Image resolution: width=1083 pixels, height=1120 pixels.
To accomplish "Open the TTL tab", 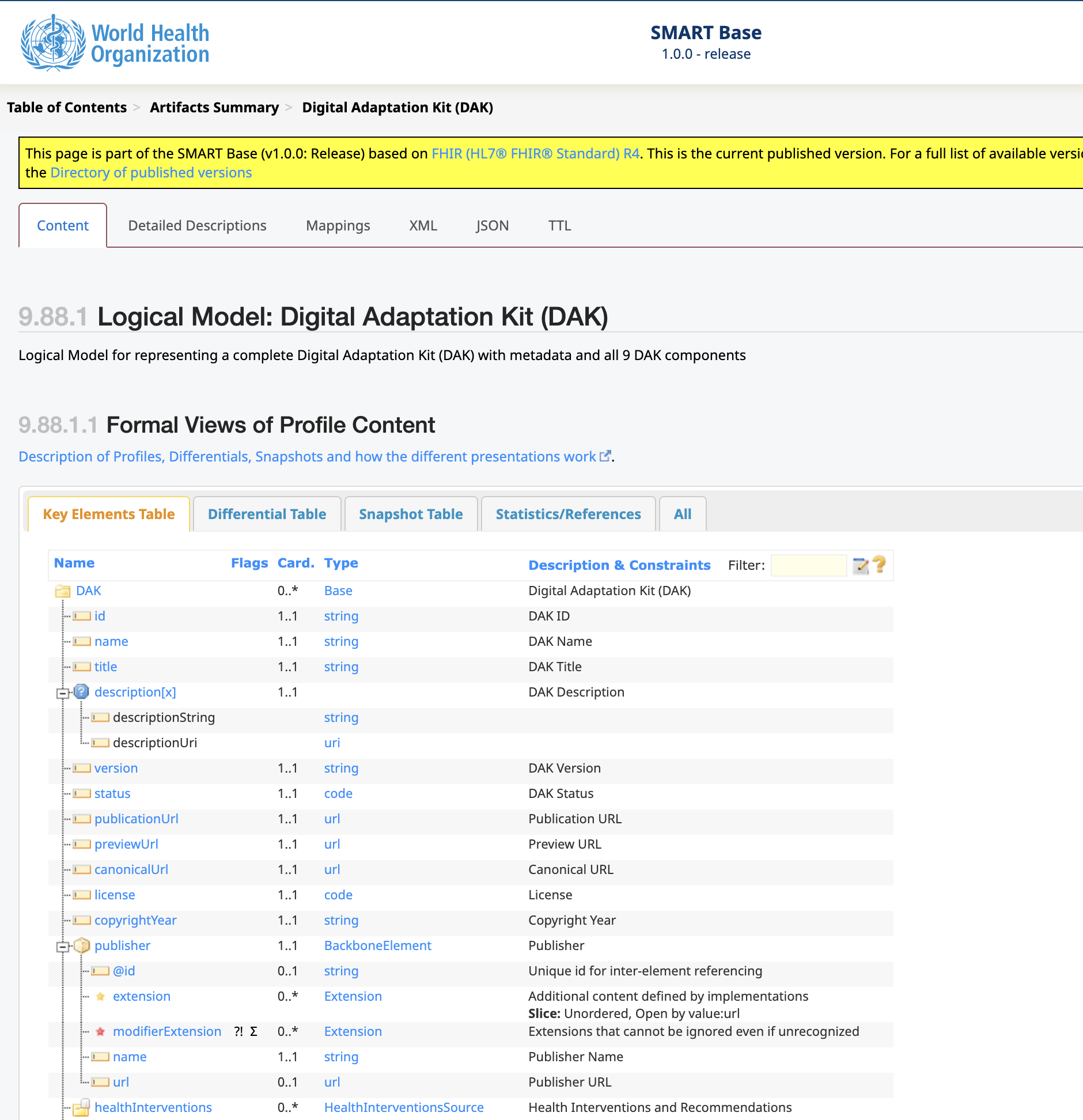I will 559,225.
